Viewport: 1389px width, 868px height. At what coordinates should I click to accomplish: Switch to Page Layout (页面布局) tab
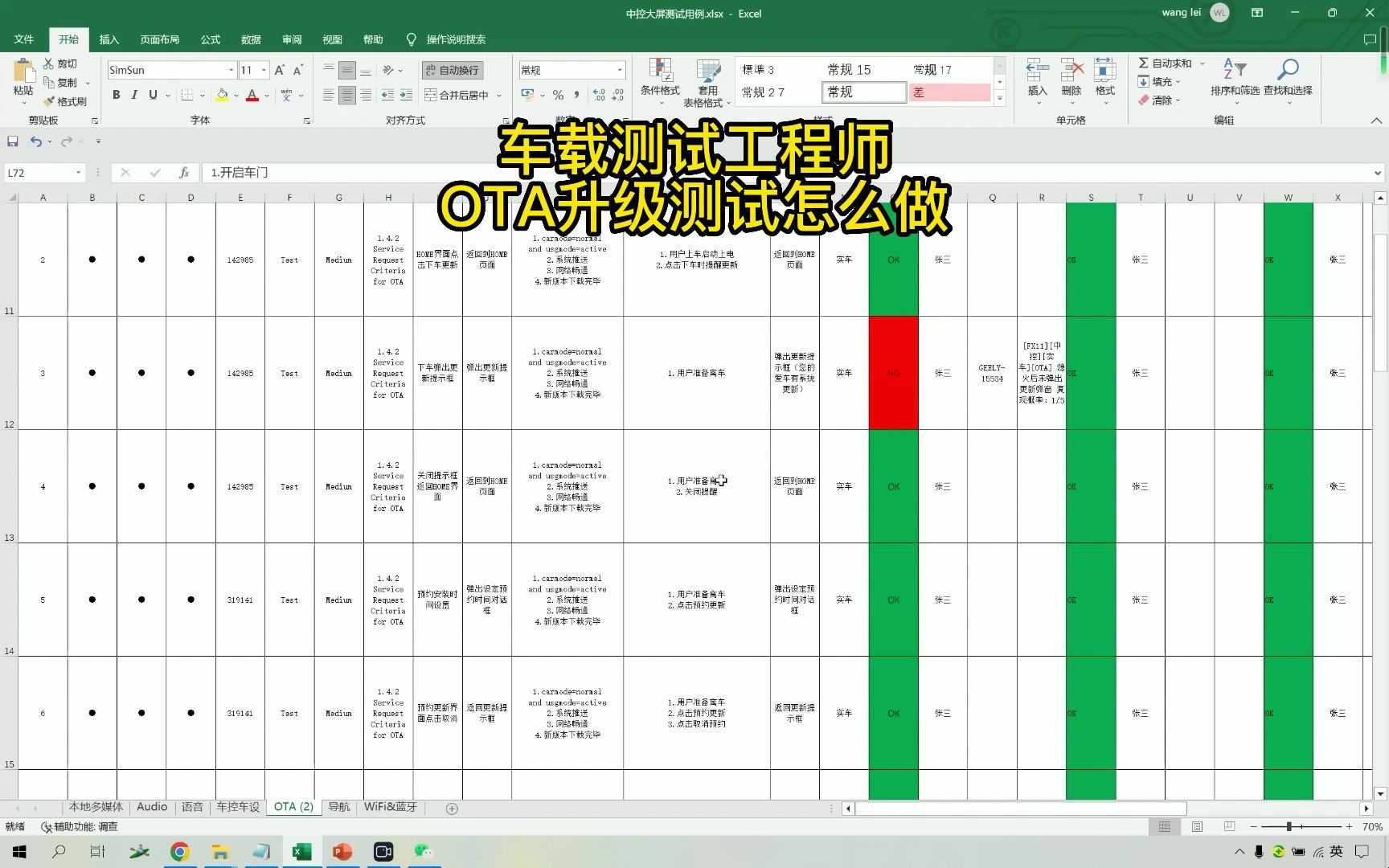click(159, 39)
